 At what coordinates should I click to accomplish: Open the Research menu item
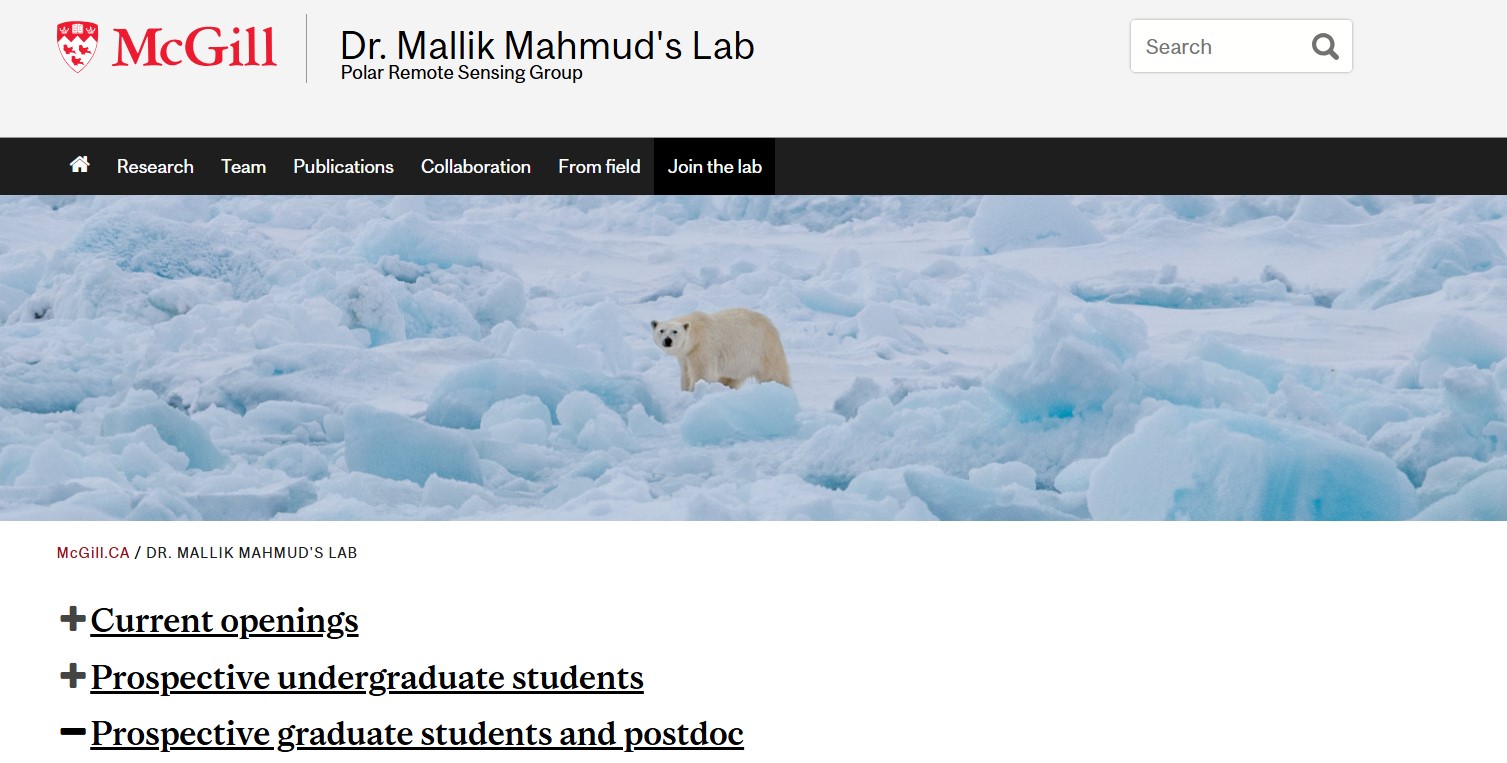click(x=155, y=167)
